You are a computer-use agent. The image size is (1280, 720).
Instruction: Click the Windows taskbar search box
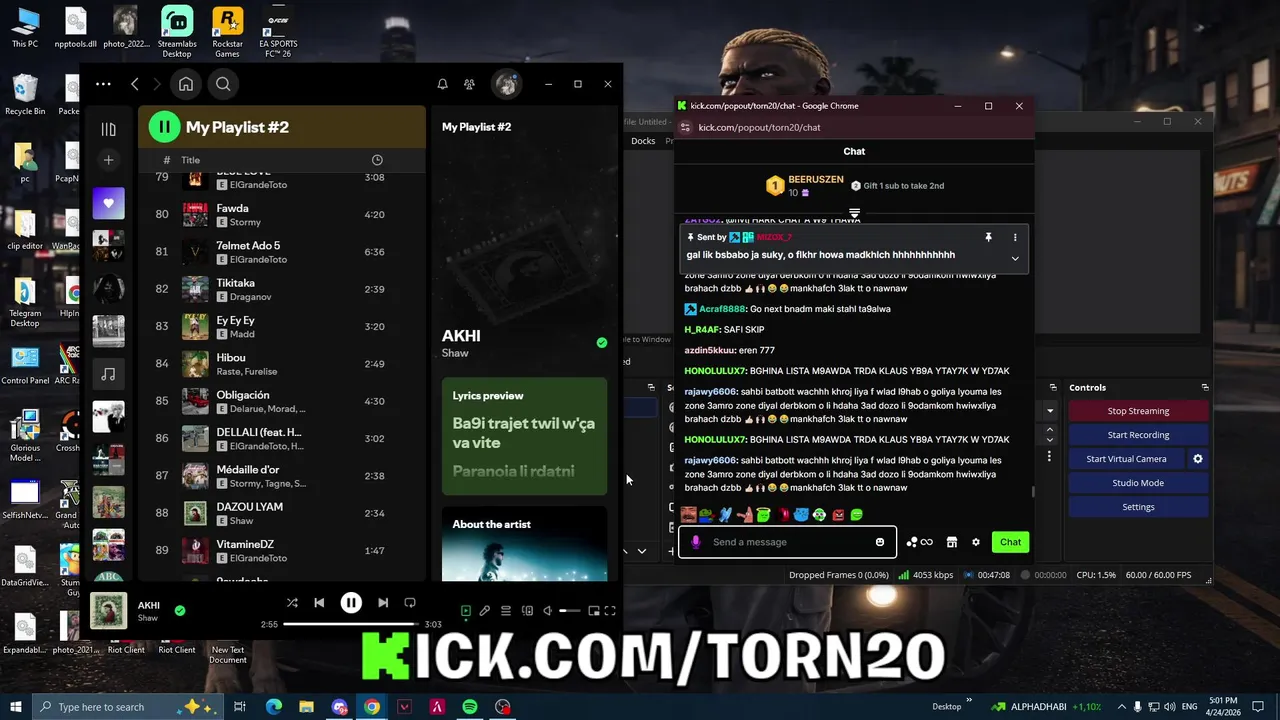coord(129,707)
